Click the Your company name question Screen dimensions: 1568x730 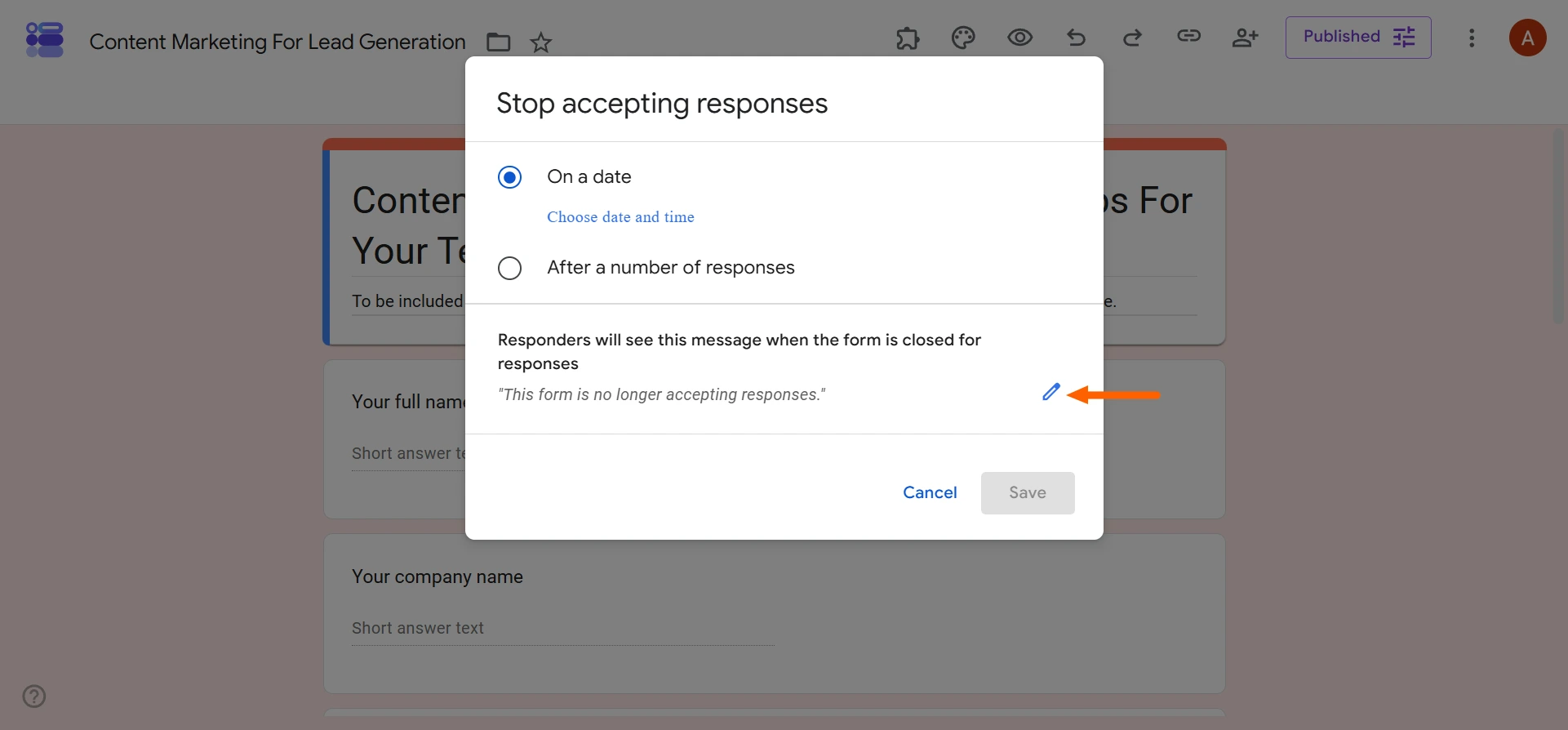[438, 576]
